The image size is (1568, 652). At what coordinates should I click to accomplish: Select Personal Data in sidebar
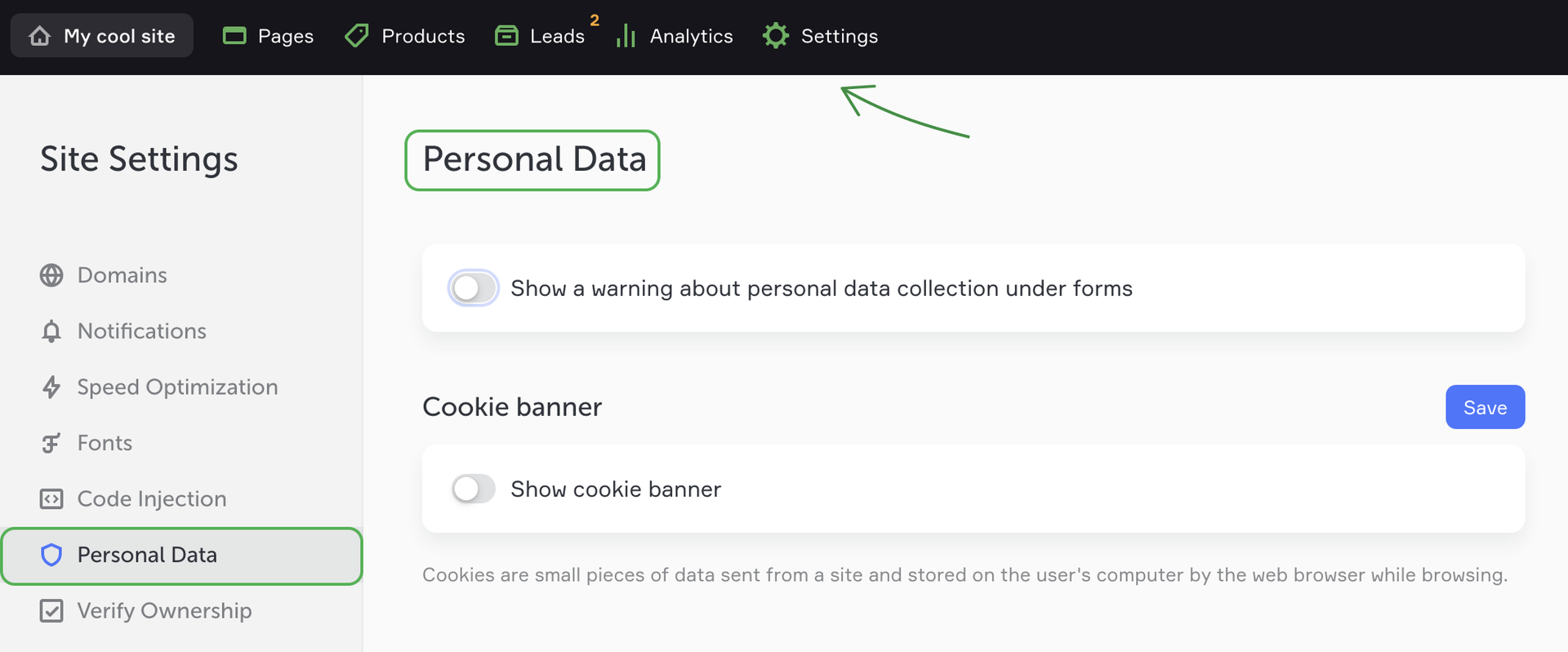tap(147, 555)
